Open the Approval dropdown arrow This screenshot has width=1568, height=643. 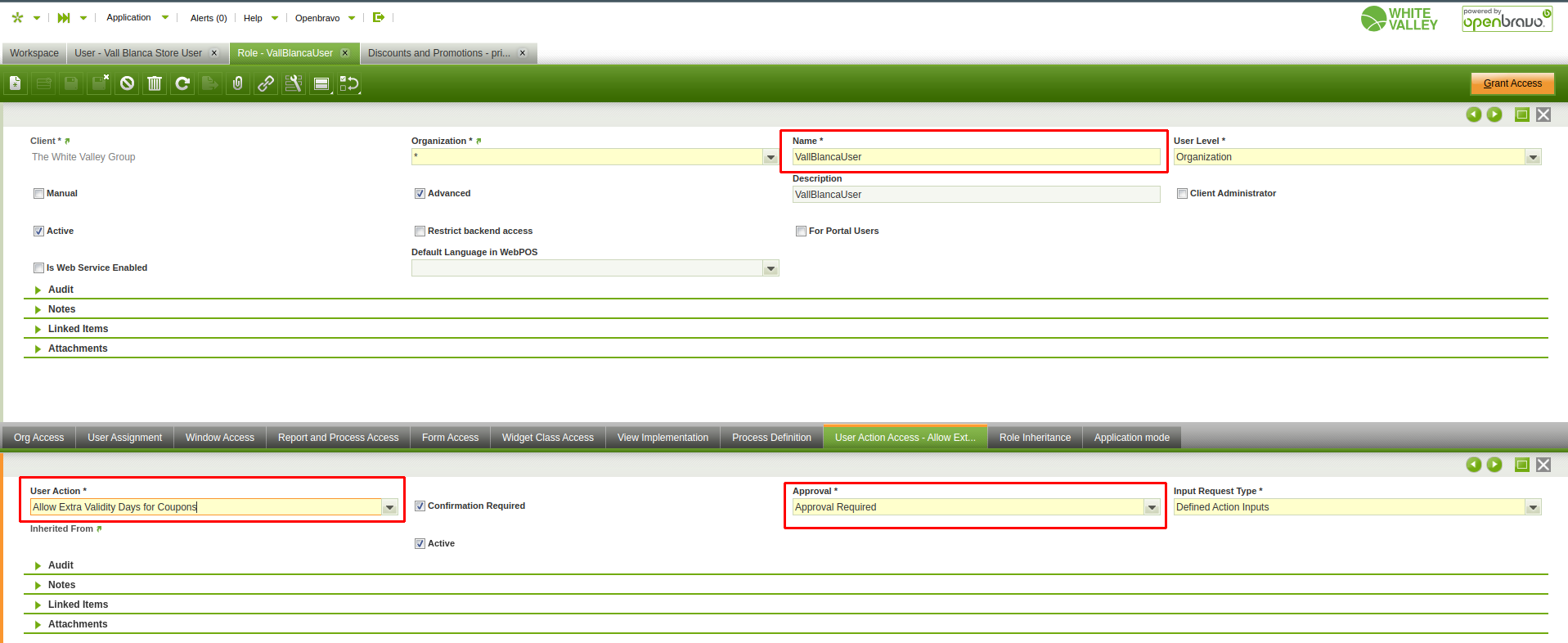click(x=1152, y=507)
